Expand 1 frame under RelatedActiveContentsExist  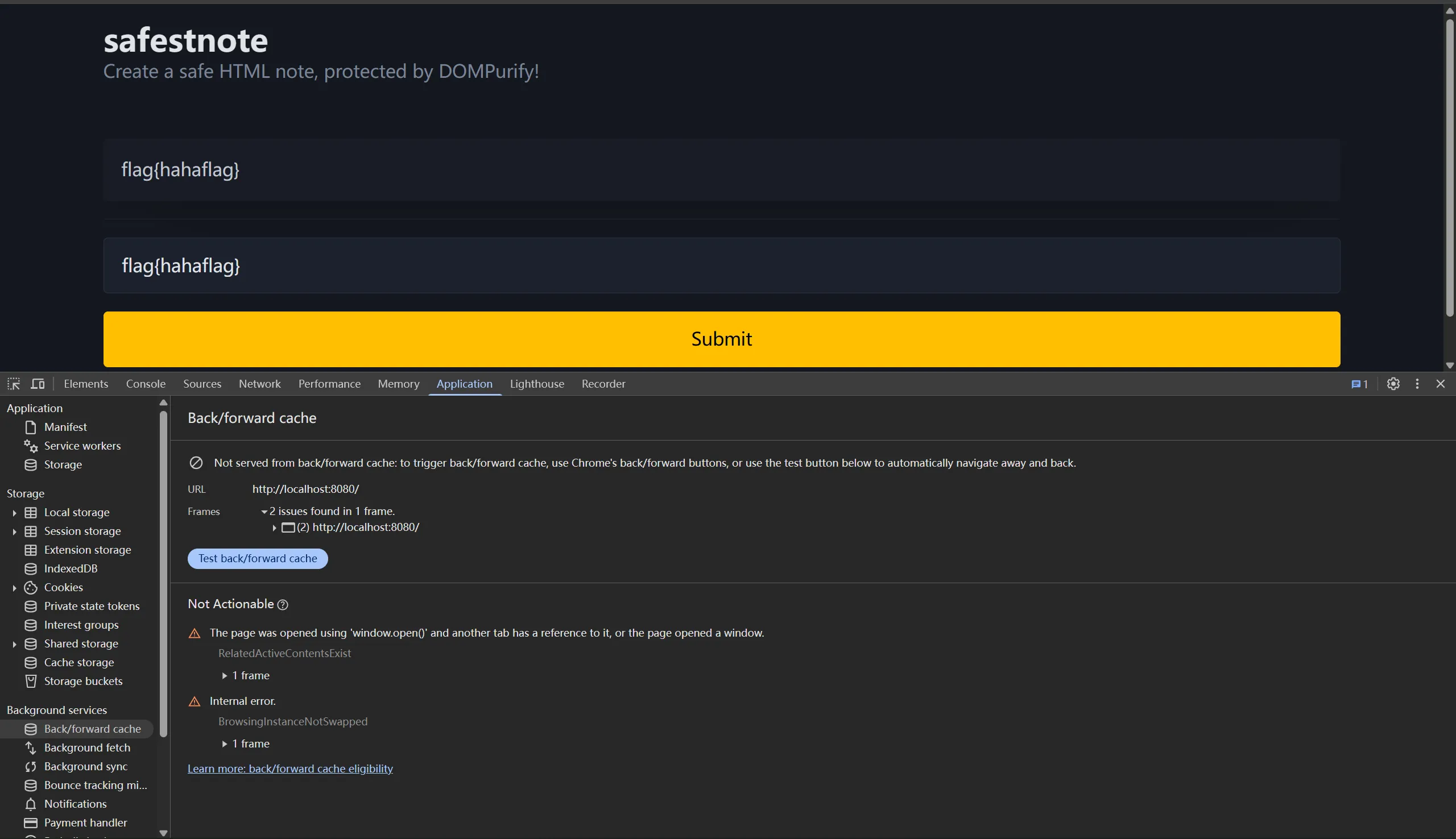225,675
